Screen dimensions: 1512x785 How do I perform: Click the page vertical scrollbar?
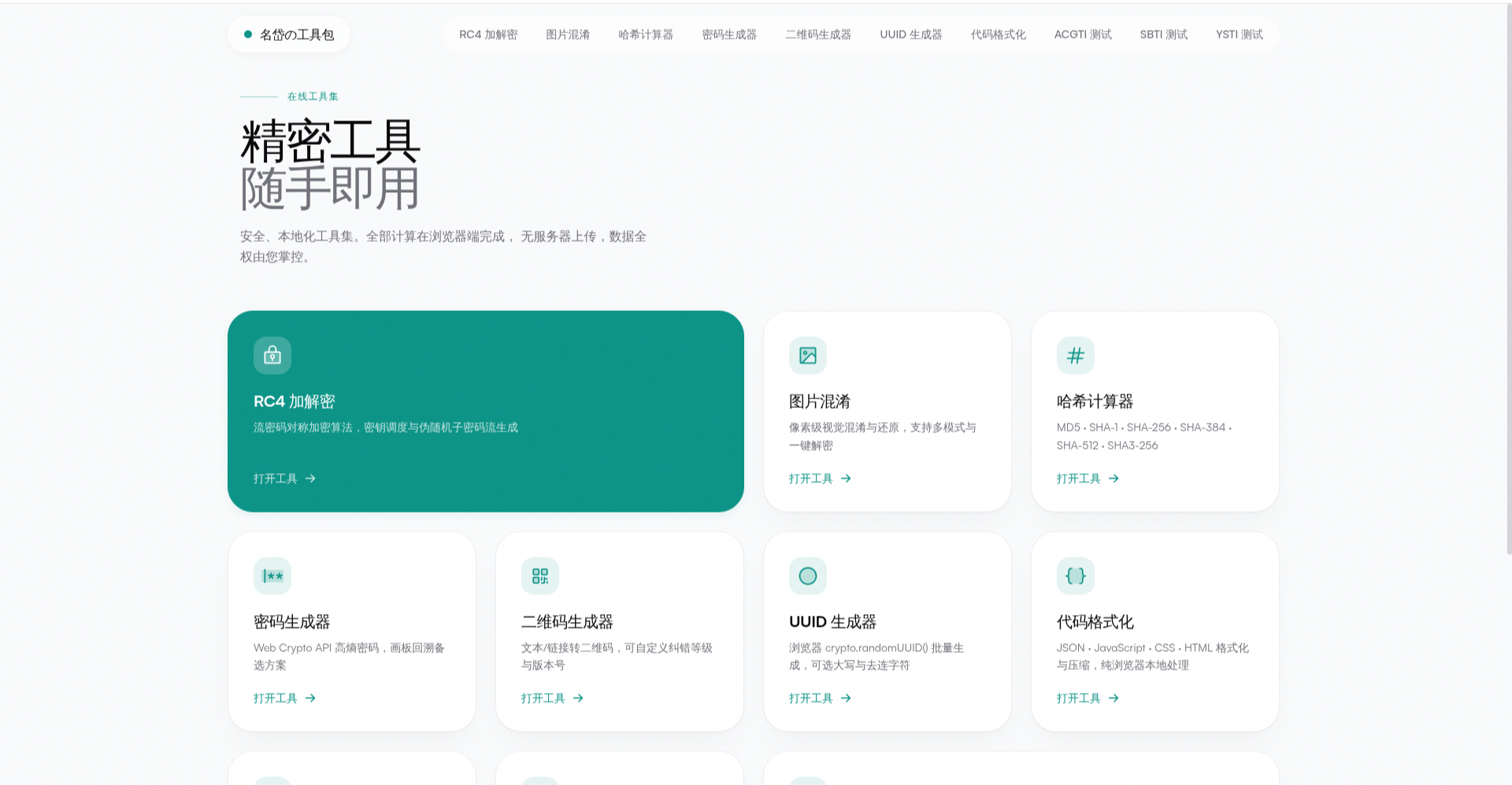pos(1509,280)
